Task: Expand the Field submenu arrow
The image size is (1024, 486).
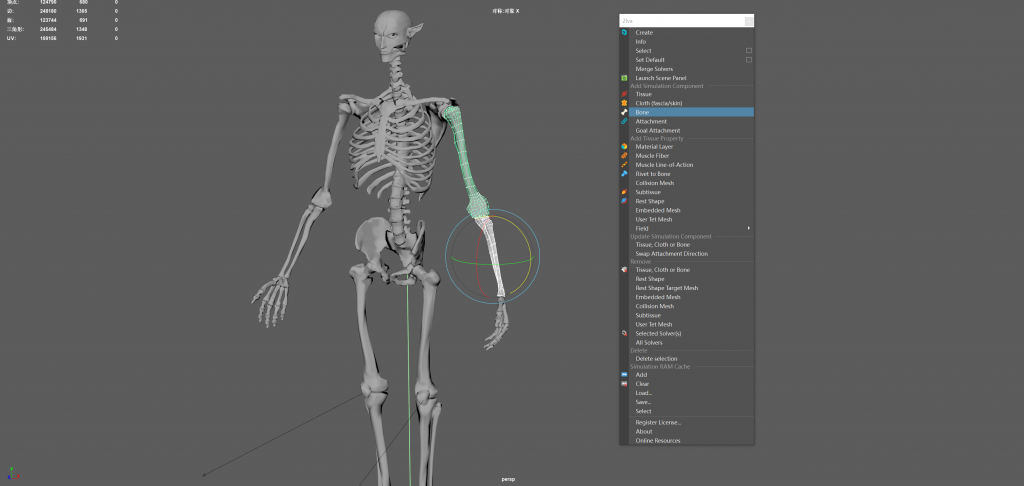Action: tap(748, 228)
